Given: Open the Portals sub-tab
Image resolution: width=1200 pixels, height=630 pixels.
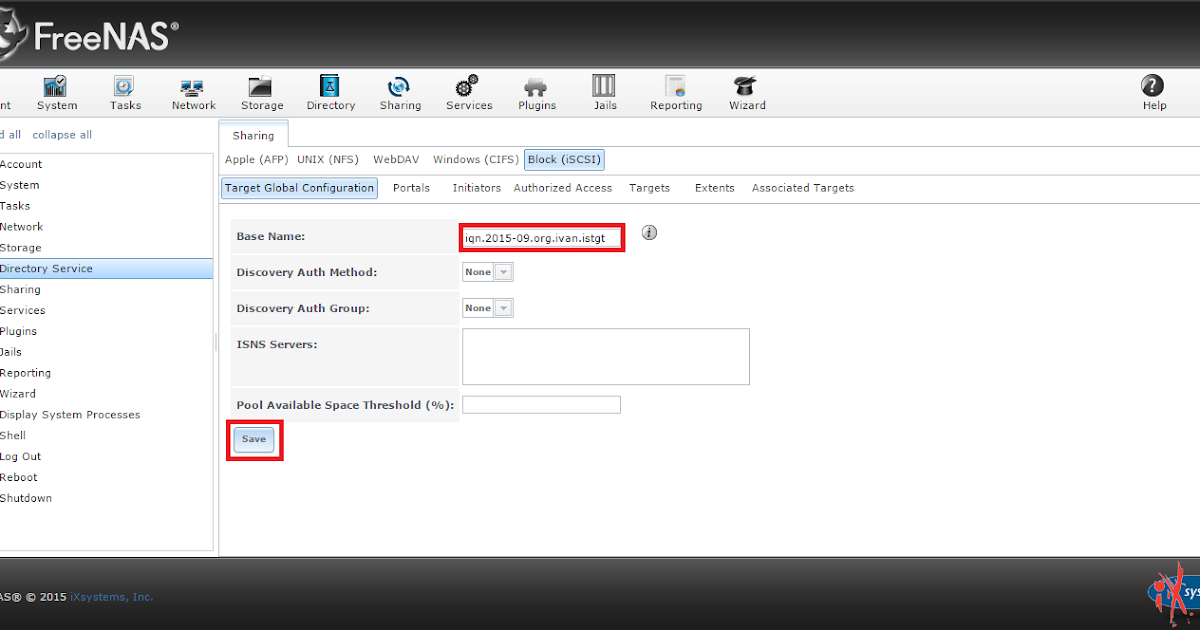Looking at the screenshot, I should 411,187.
